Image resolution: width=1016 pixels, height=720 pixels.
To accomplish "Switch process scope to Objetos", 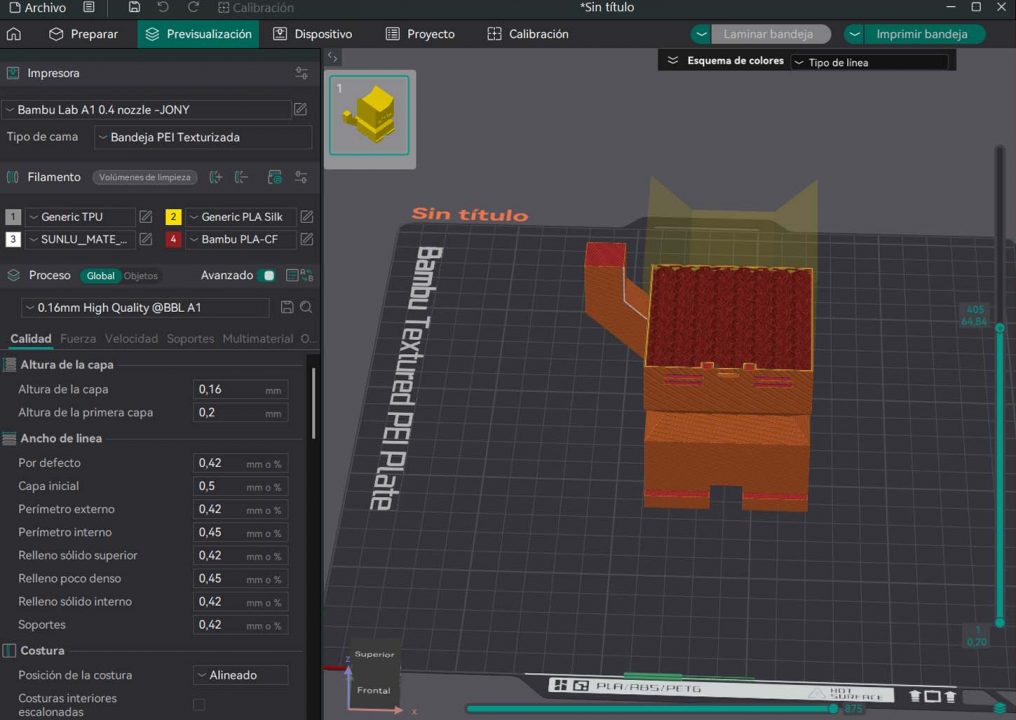I will click(x=141, y=276).
